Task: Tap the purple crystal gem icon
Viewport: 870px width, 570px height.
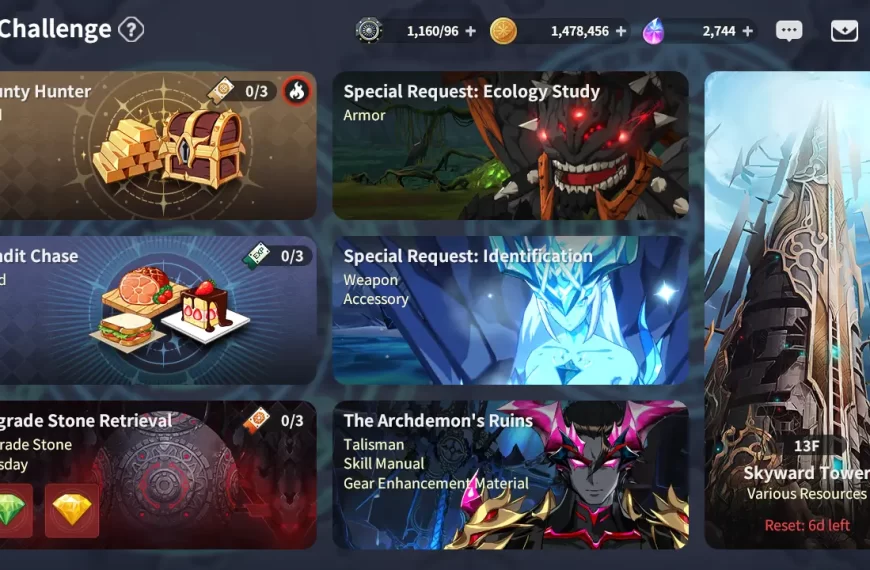Action: 654,31
